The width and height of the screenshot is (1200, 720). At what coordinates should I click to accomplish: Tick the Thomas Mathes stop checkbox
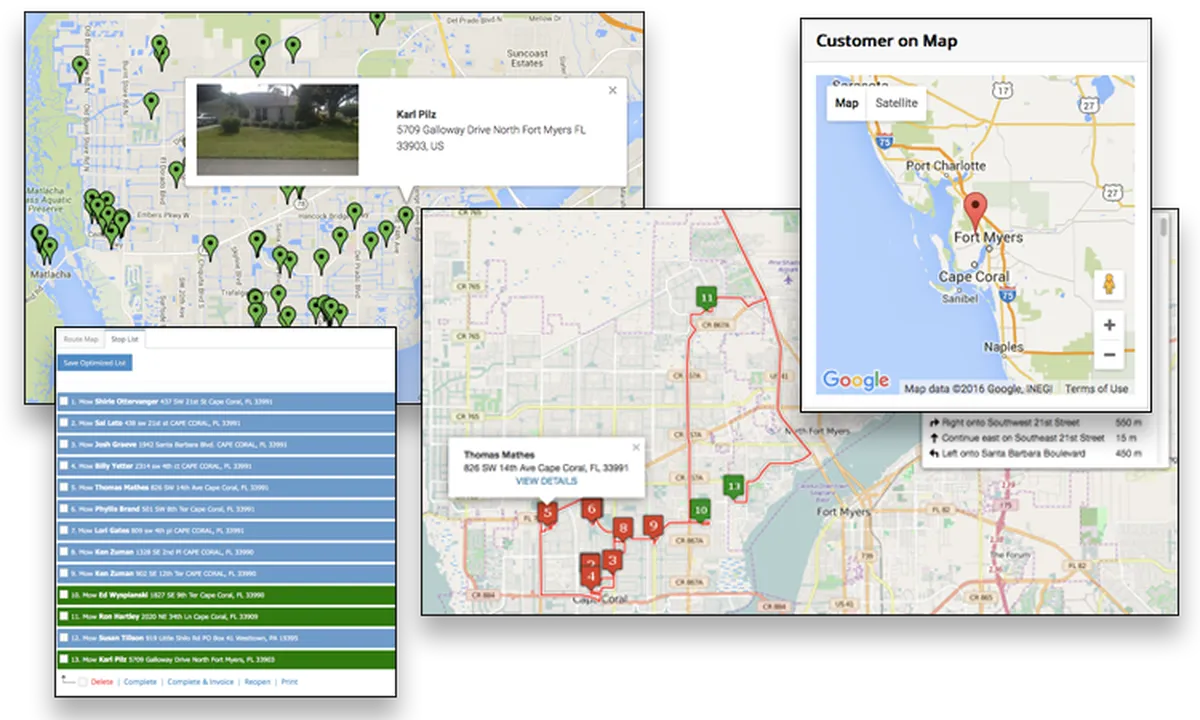(64, 487)
